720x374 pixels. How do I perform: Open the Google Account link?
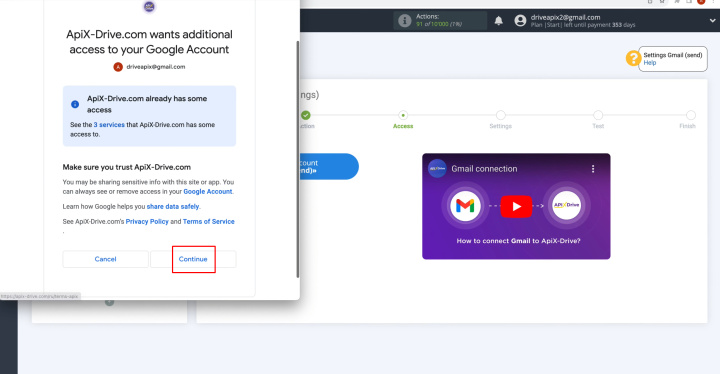(208, 192)
